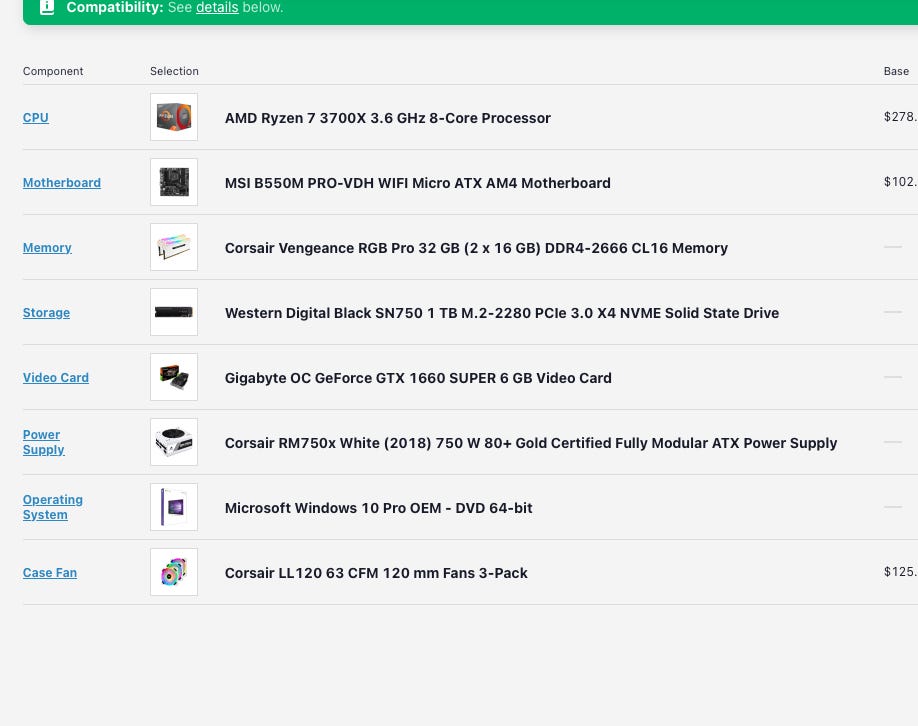The height and width of the screenshot is (726, 918).
Task: Click the Windows 10 Pro box thumbnail
Action: pos(174,507)
